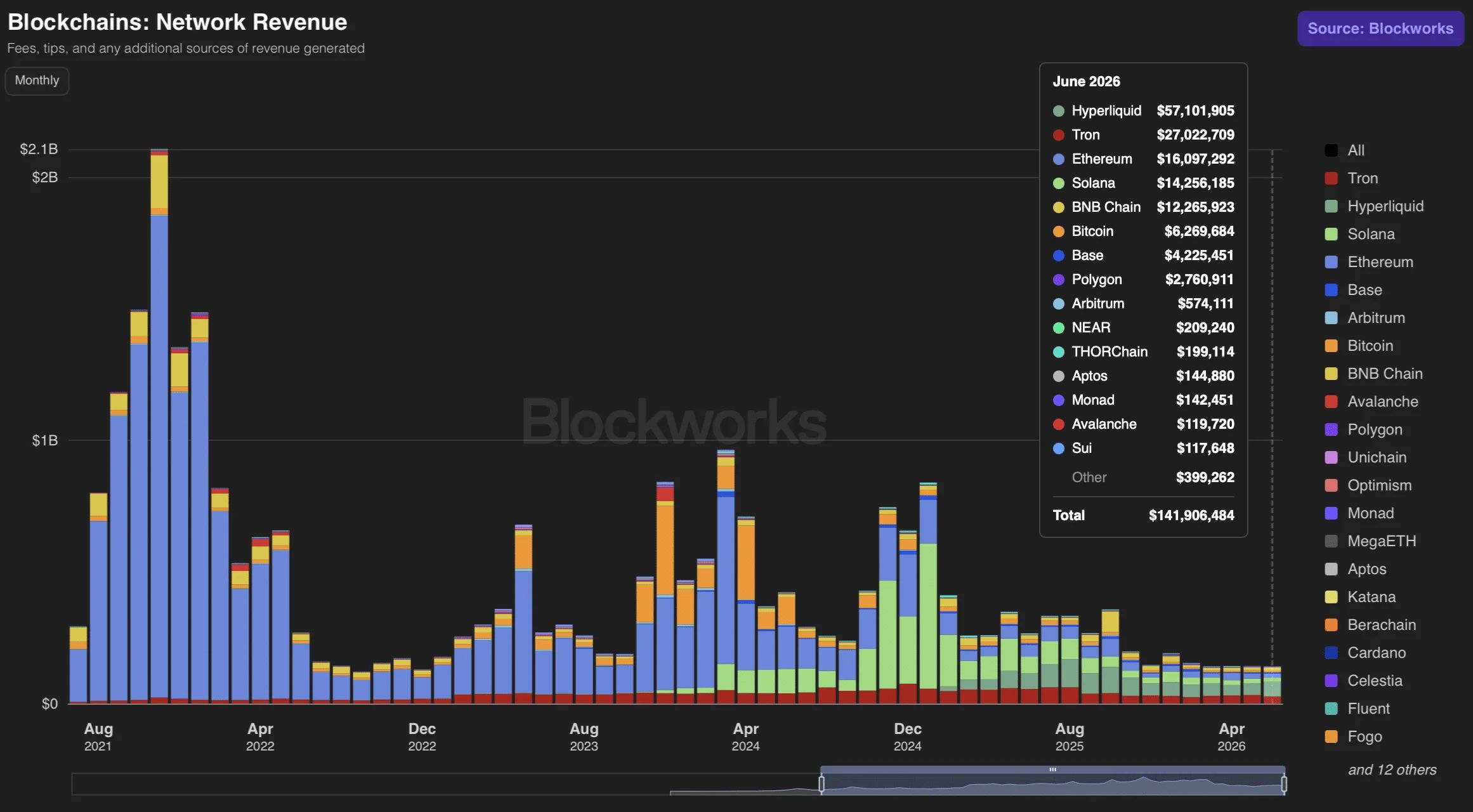Click Avalanche's $119,720 value in the tooltip
1473x812 pixels.
point(1205,424)
